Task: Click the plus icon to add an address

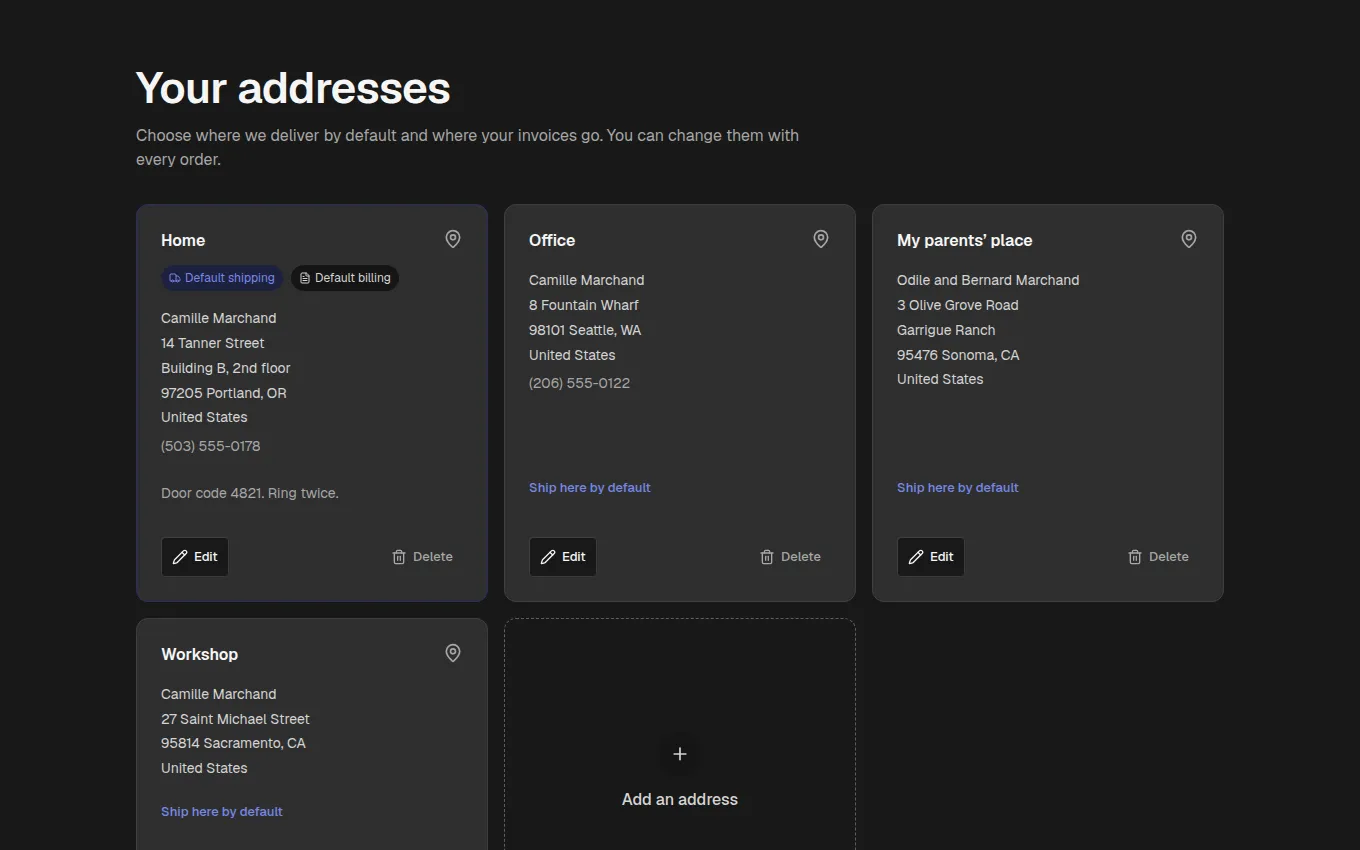Action: pyautogui.click(x=680, y=754)
